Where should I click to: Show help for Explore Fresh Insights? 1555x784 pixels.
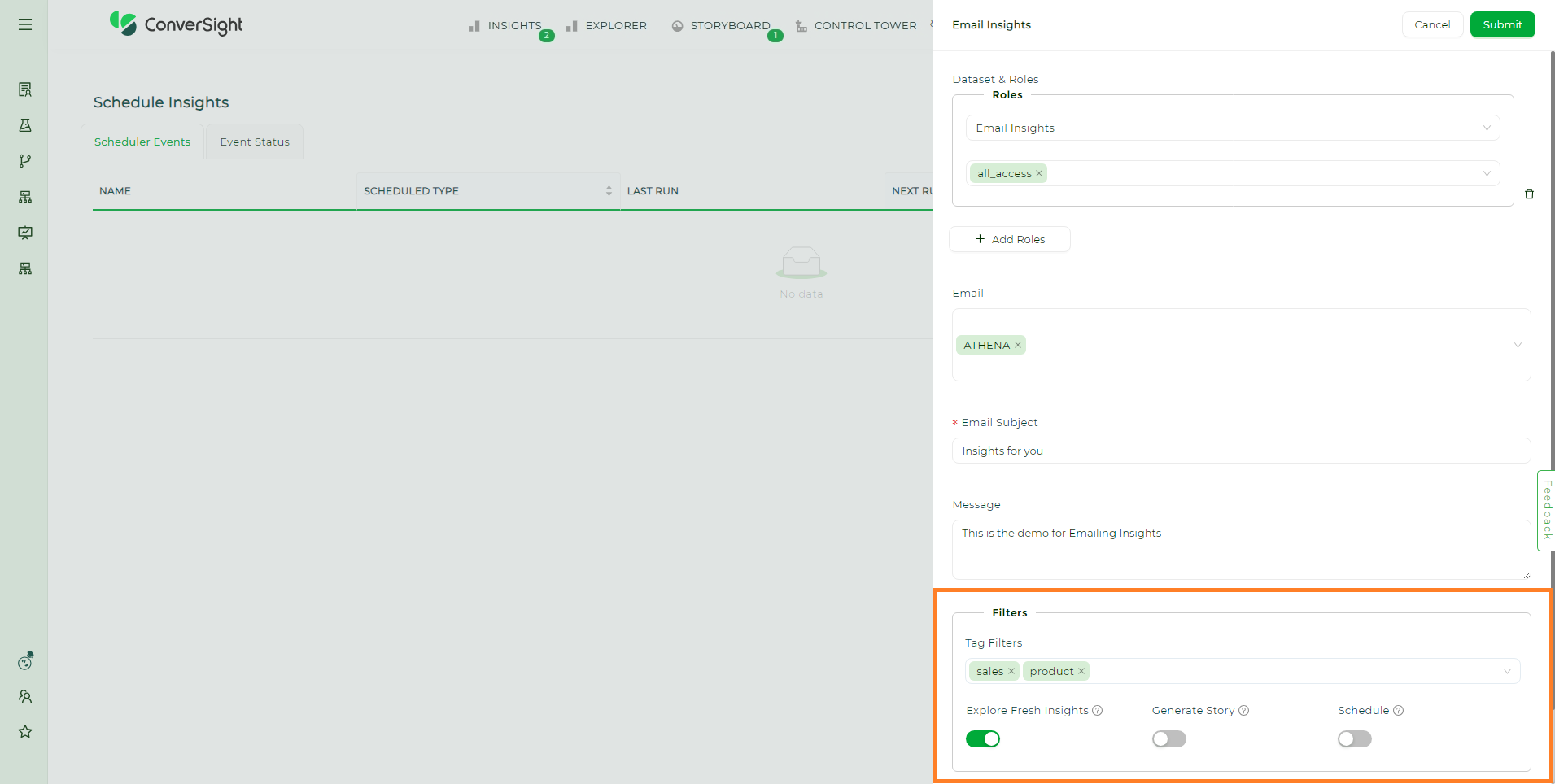[1098, 710]
